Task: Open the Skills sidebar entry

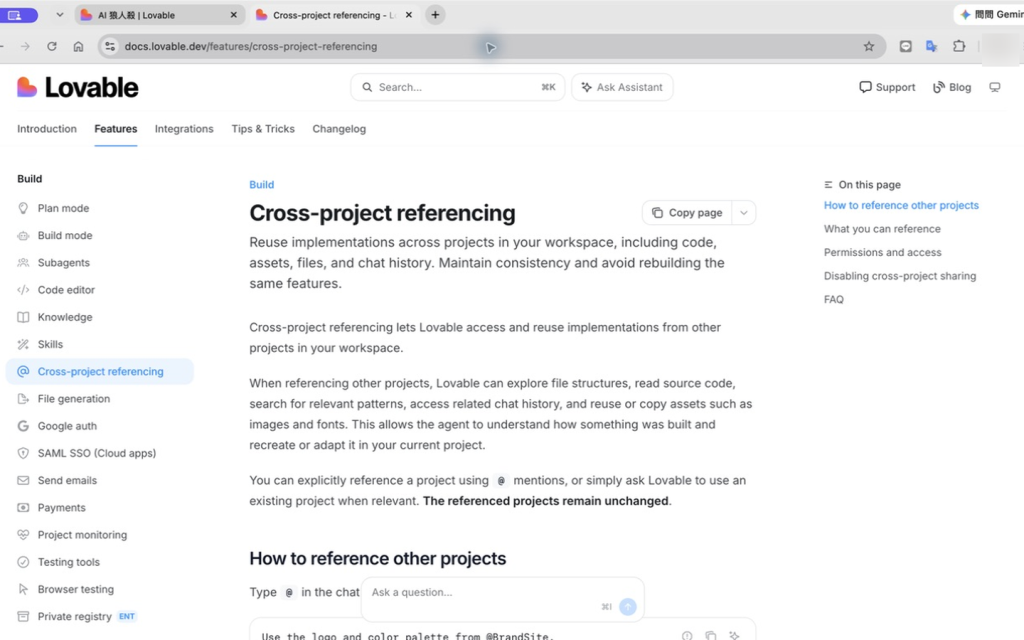Action: (x=50, y=344)
